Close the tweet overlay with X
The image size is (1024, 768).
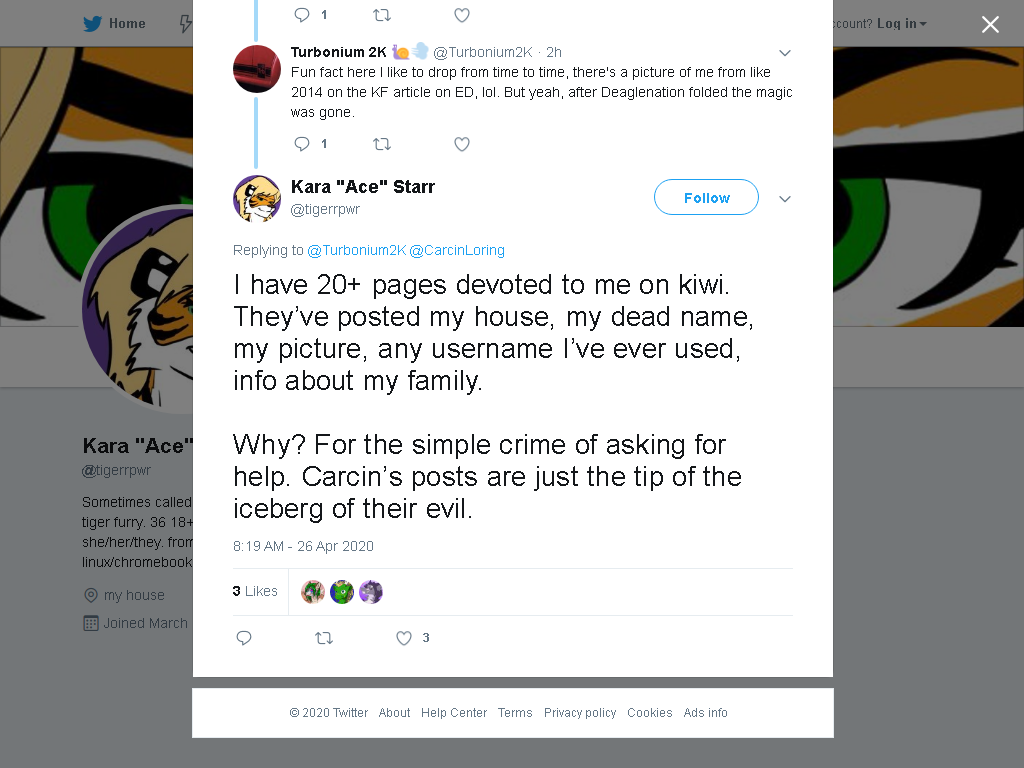point(990,24)
